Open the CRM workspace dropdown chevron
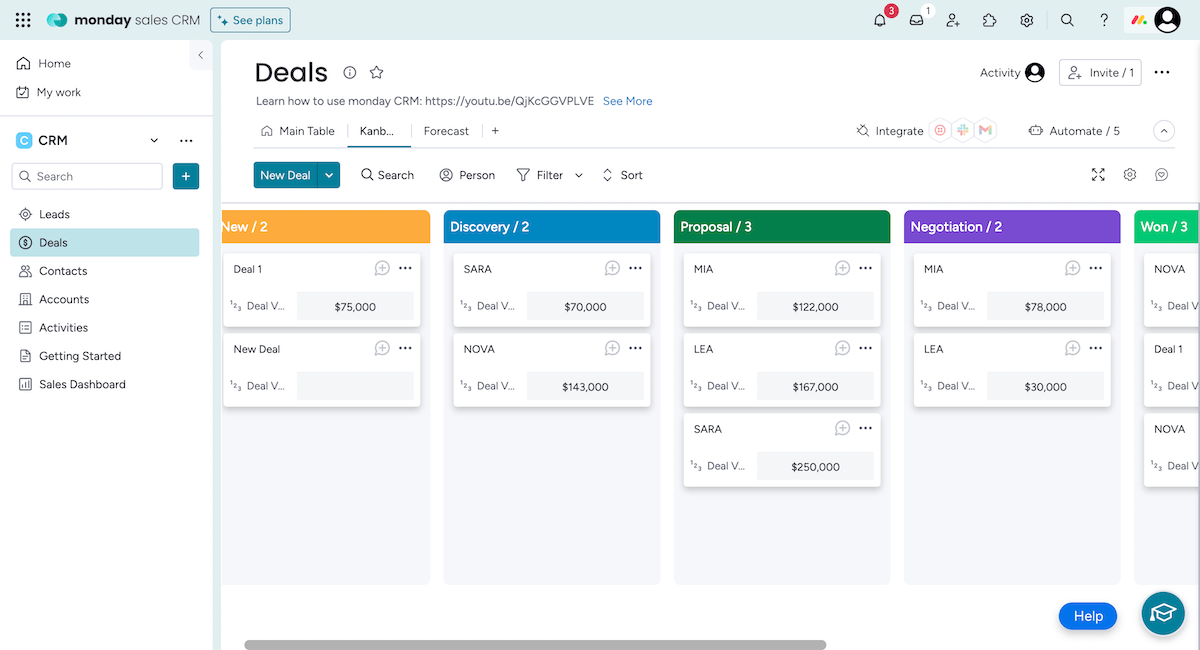This screenshot has width=1200, height=650. click(154, 141)
